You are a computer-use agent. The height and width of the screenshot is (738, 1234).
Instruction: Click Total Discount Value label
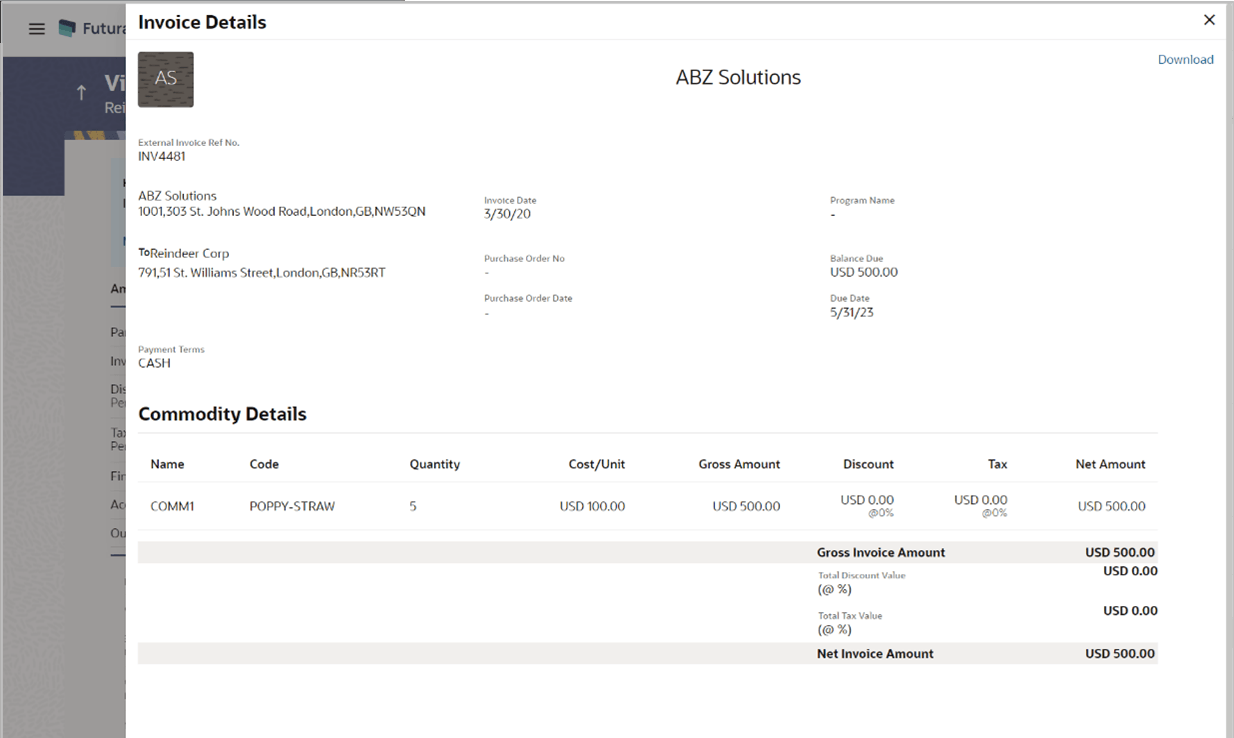point(862,576)
